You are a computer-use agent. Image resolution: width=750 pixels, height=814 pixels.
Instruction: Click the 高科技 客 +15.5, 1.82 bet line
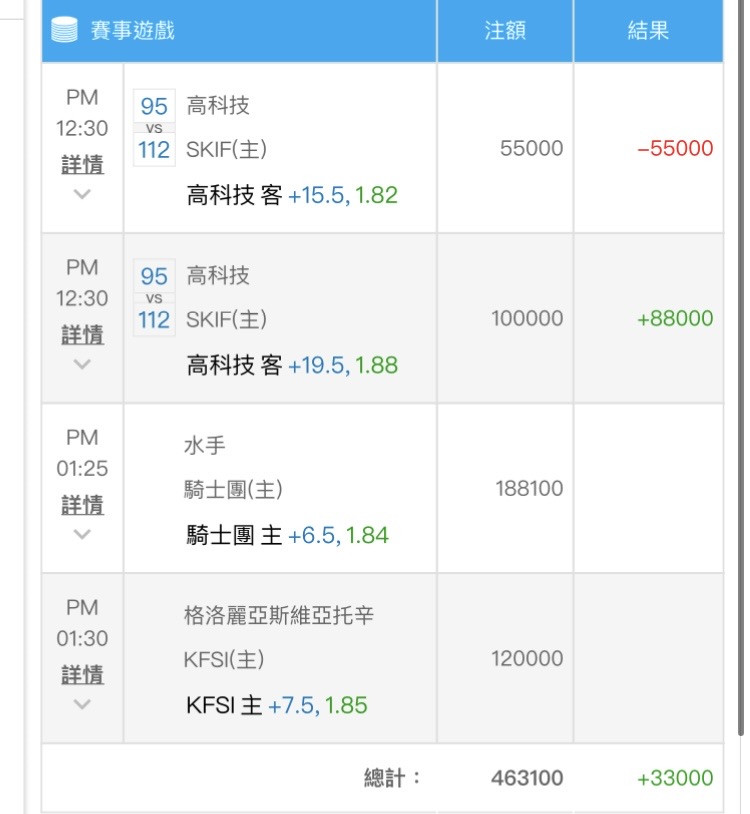pyautogui.click(x=292, y=195)
